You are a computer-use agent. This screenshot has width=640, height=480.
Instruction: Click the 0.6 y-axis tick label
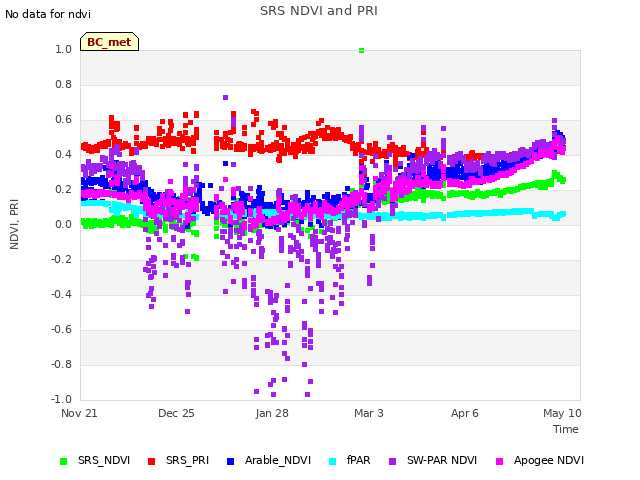(63, 120)
